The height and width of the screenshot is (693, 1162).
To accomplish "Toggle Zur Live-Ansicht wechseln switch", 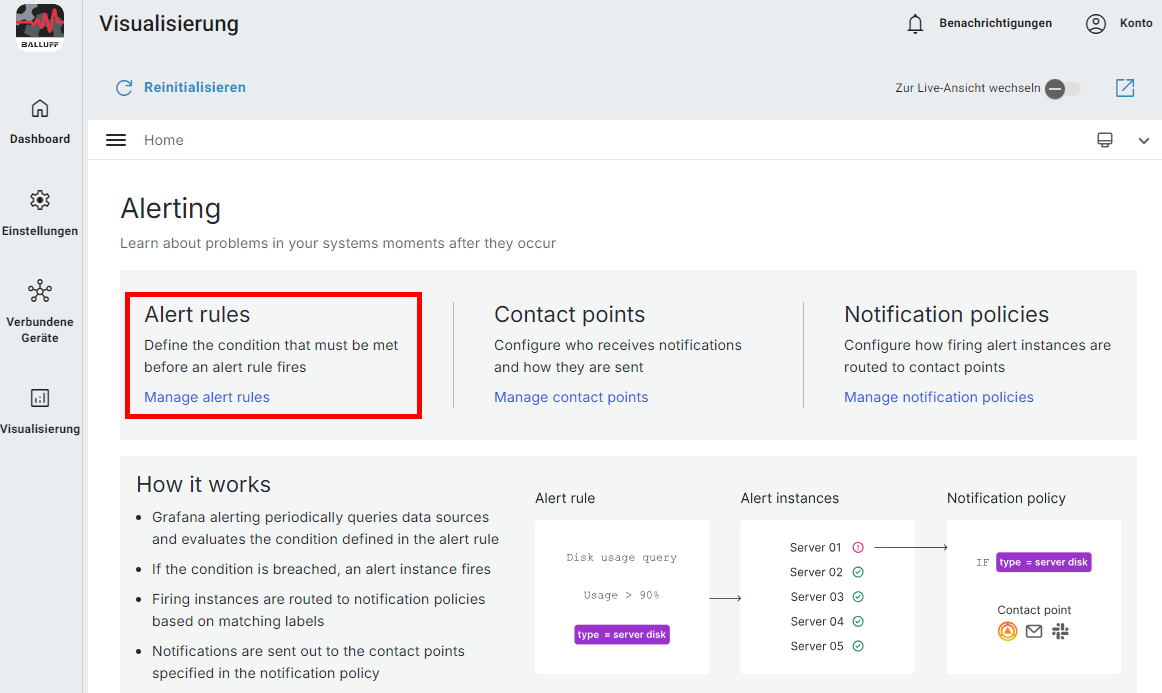I will (1061, 89).
